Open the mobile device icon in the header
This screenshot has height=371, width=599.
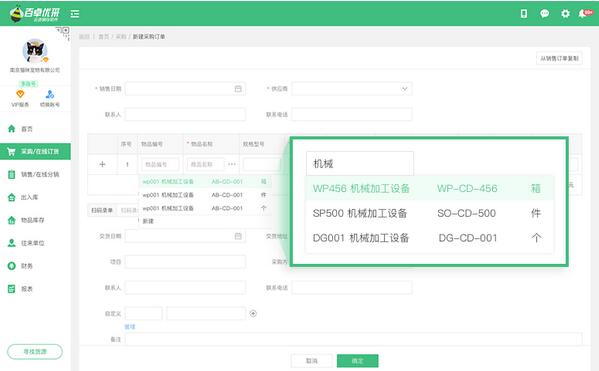point(524,14)
